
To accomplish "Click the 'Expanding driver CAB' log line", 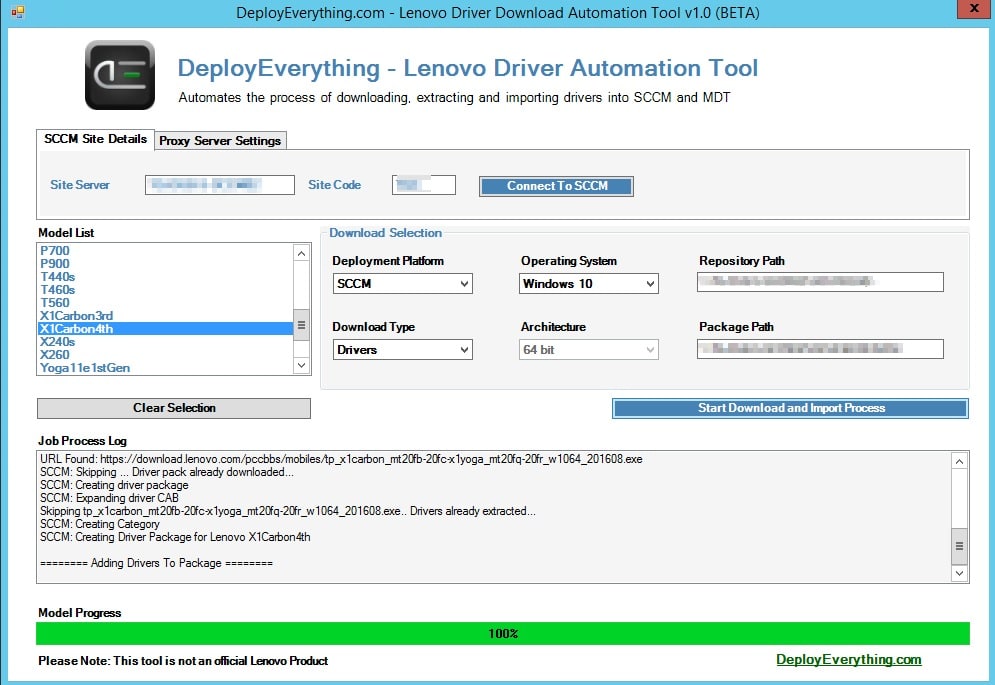I will click(109, 498).
